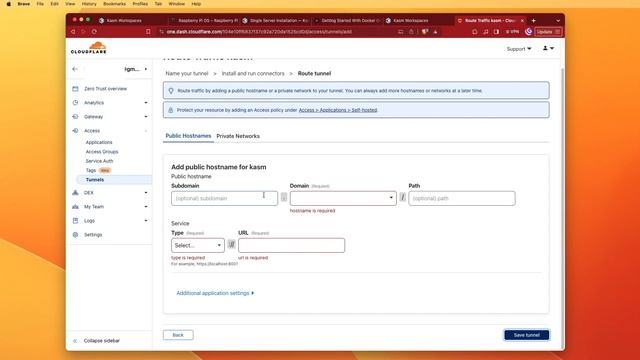
Task: Switch to Getting Started With Docker tab
Action: tap(347, 20)
